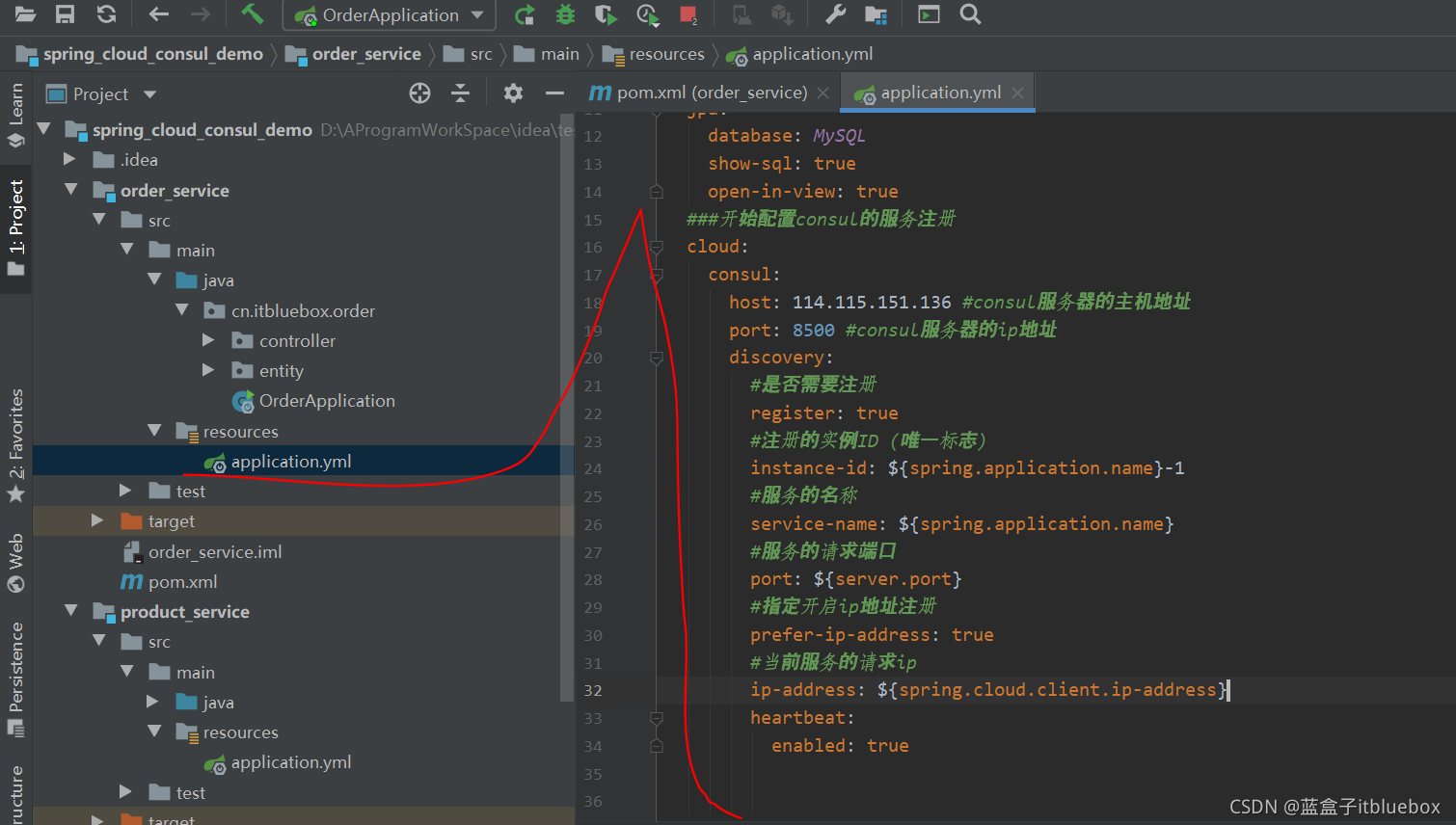This screenshot has height=825, width=1456.
Task: Run with coverage shield icon
Action: [x=606, y=14]
